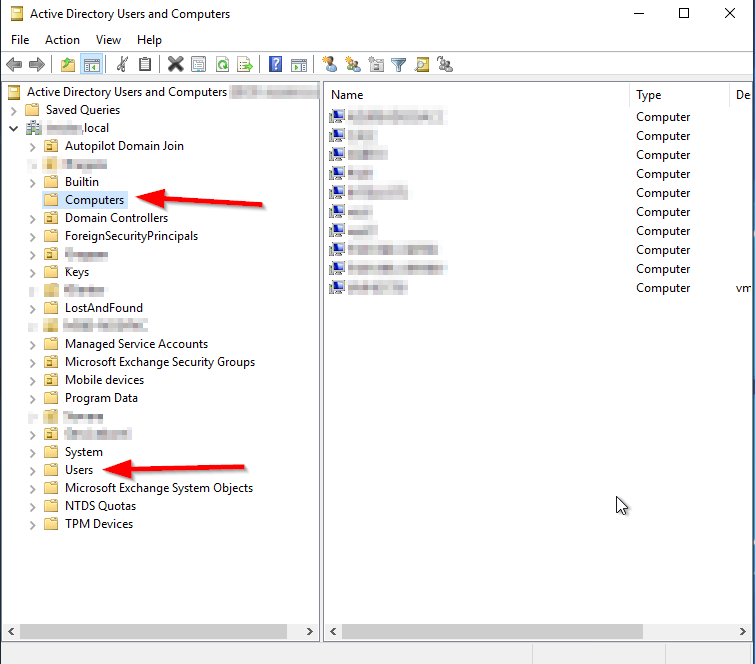
Task: Select the Program Data container
Action: coord(101,398)
